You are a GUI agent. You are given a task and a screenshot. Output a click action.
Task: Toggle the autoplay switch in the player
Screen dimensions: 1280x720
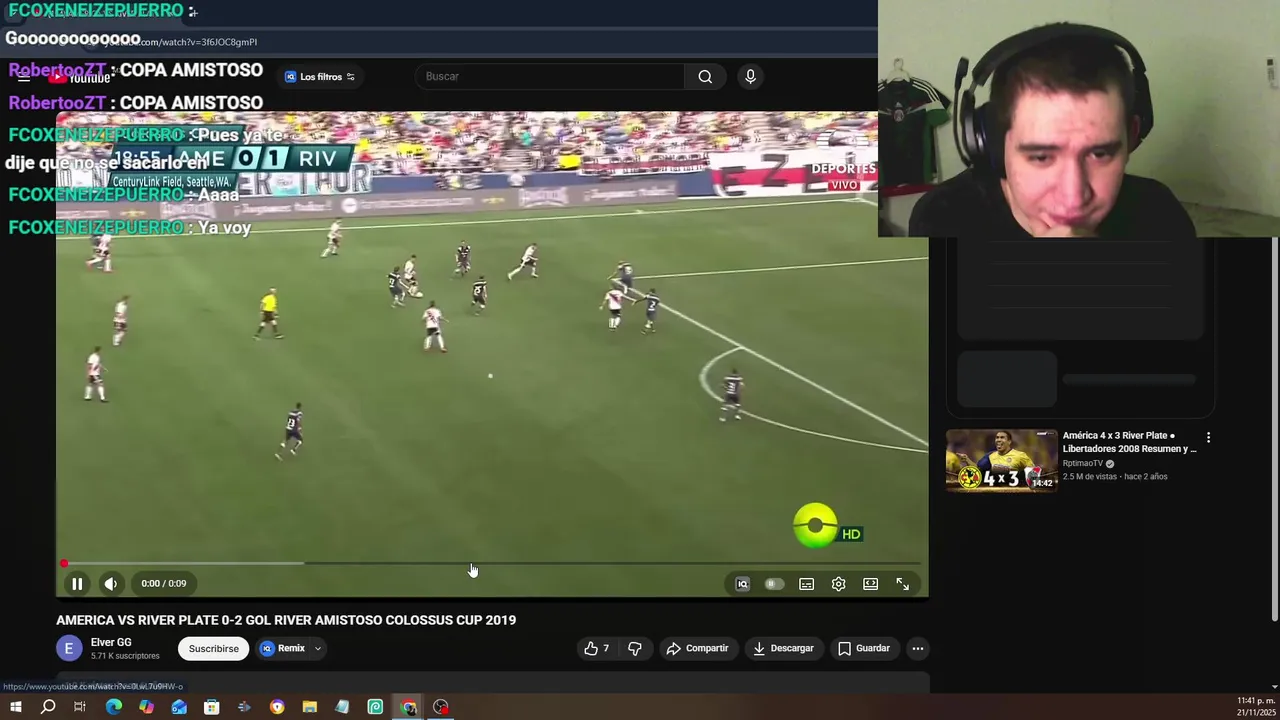point(774,584)
